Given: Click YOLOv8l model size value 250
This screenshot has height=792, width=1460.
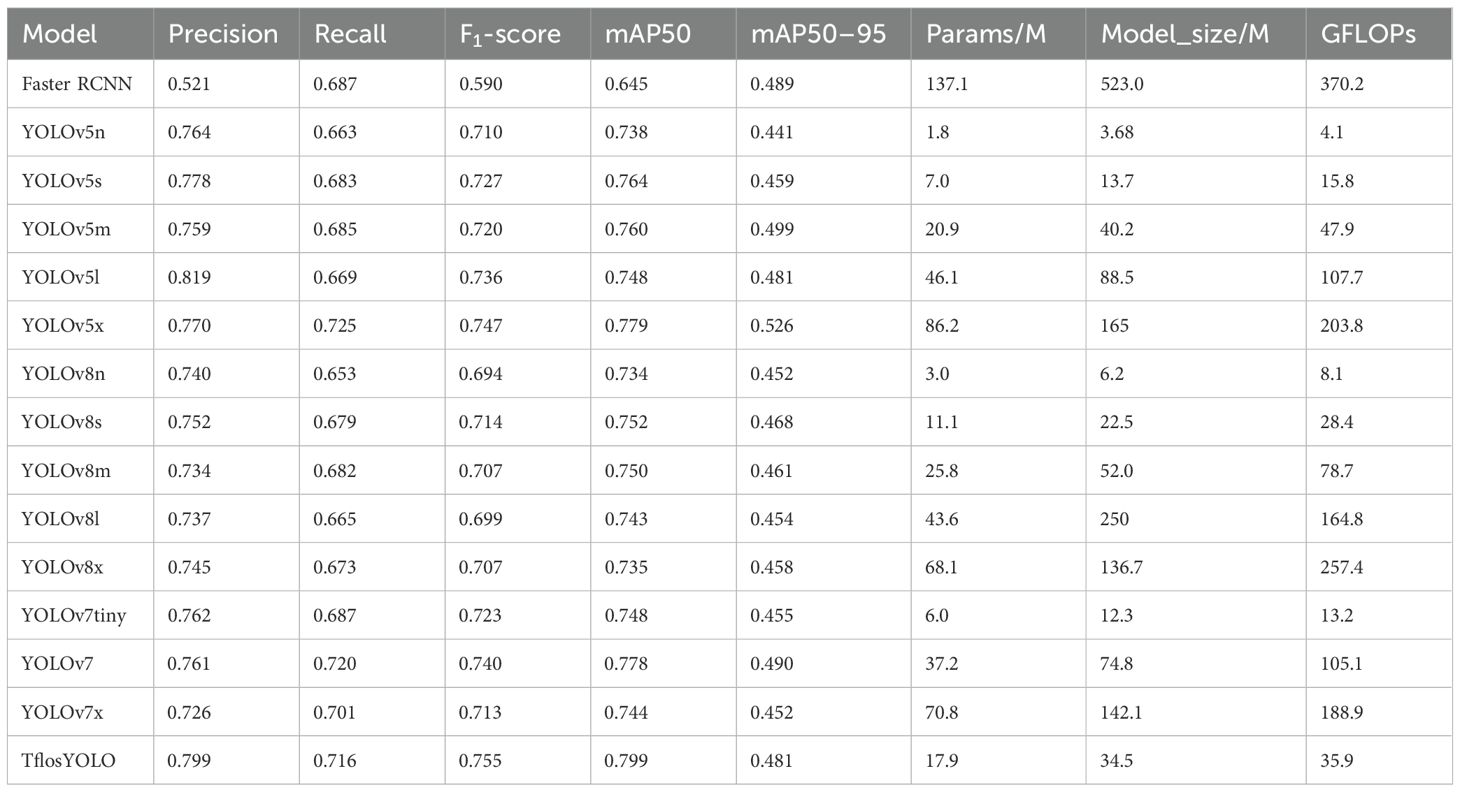Looking at the screenshot, I should coord(1113,519).
